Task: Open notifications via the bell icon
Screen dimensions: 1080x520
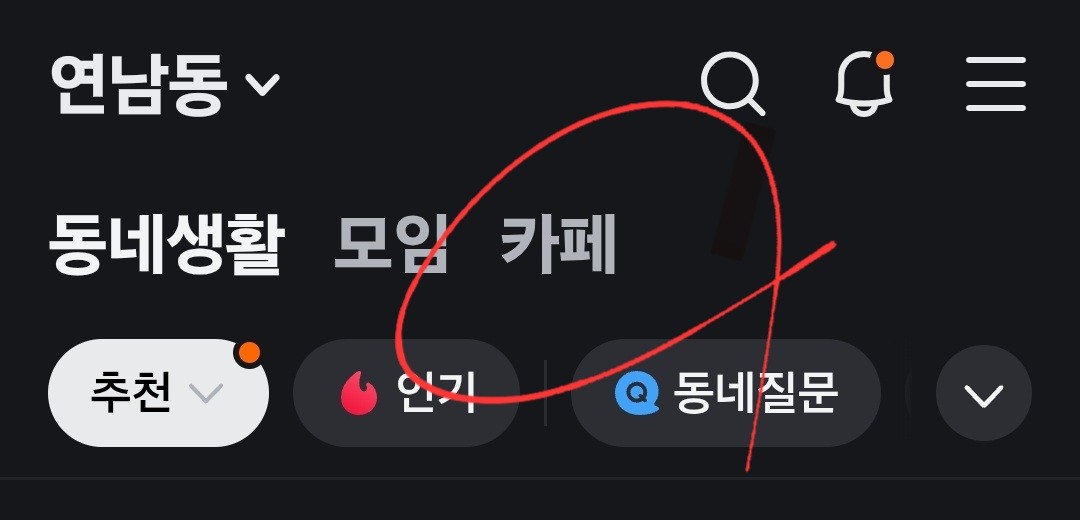Action: 864,85
